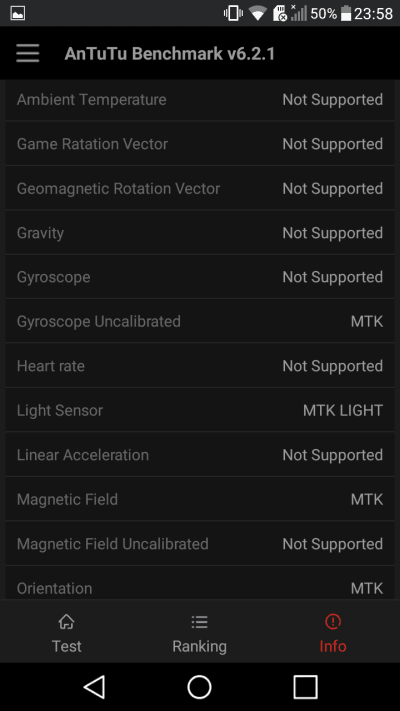Tap the Android home circle button
This screenshot has width=400, height=711.
pos(200,687)
